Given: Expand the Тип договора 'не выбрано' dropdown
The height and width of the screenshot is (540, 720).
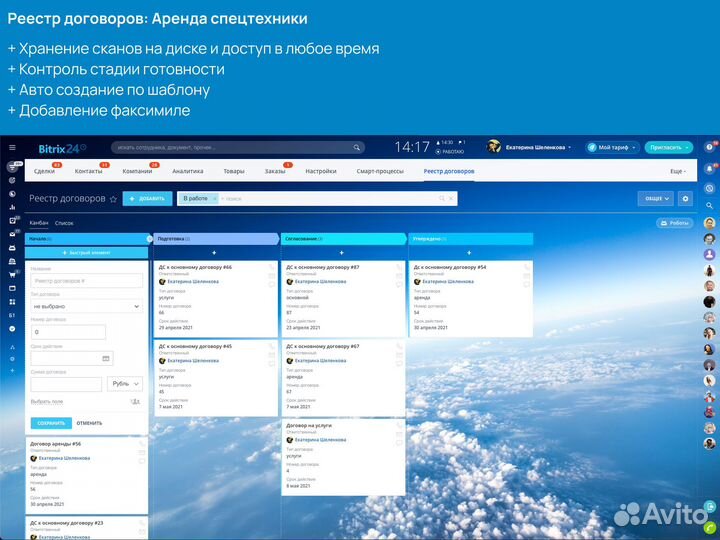Looking at the screenshot, I should [x=86, y=306].
